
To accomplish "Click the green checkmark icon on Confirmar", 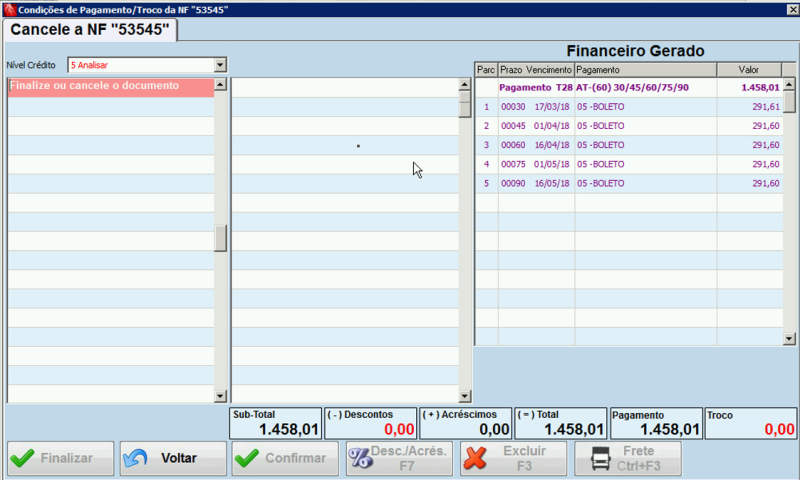I will coord(247,458).
